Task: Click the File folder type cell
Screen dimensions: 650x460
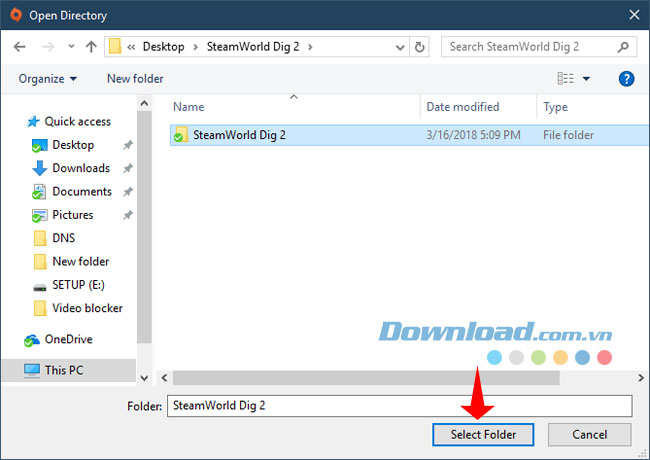Action: 568,135
